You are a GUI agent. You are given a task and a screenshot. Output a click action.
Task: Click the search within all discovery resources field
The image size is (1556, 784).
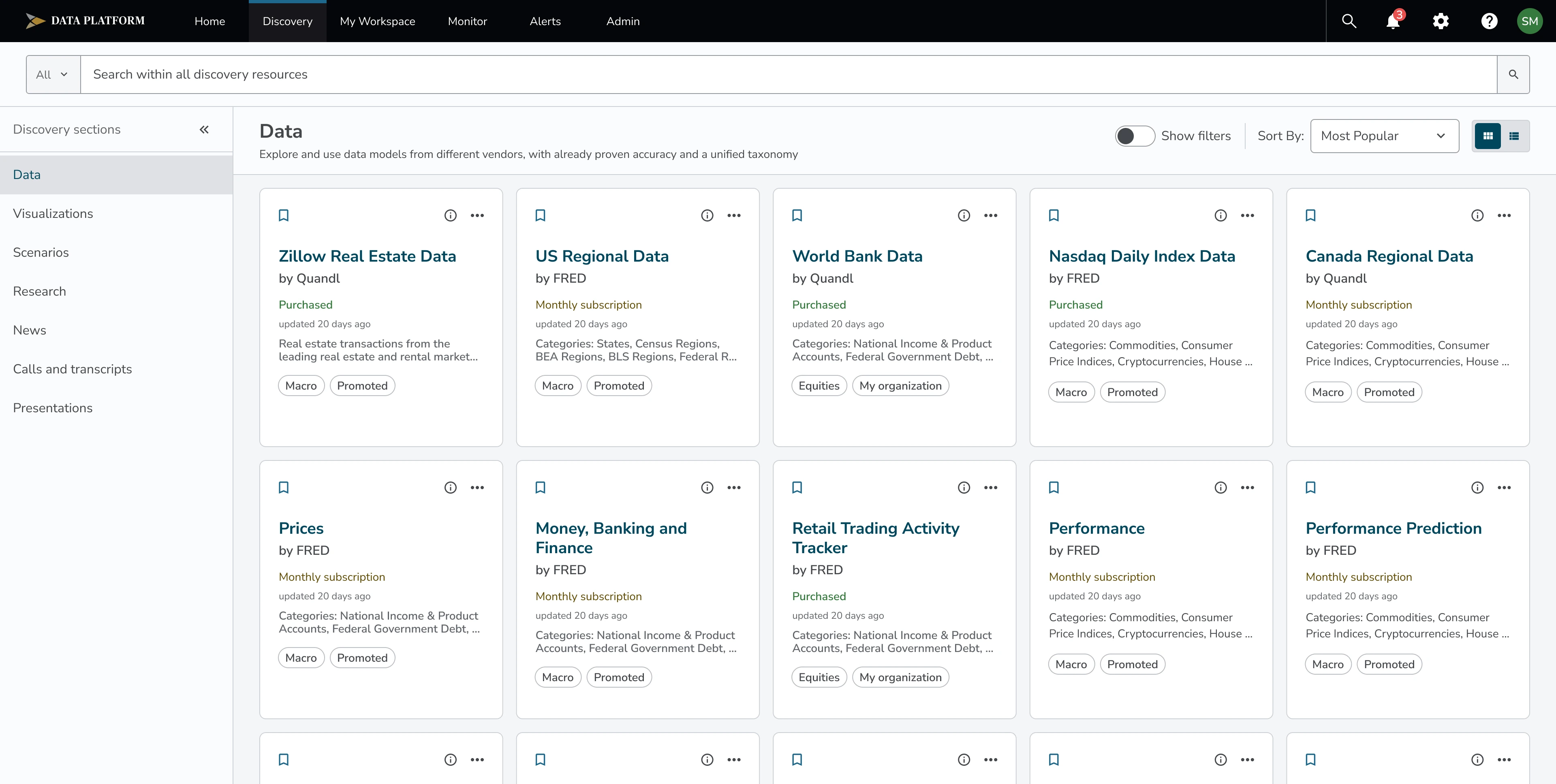coord(788,75)
